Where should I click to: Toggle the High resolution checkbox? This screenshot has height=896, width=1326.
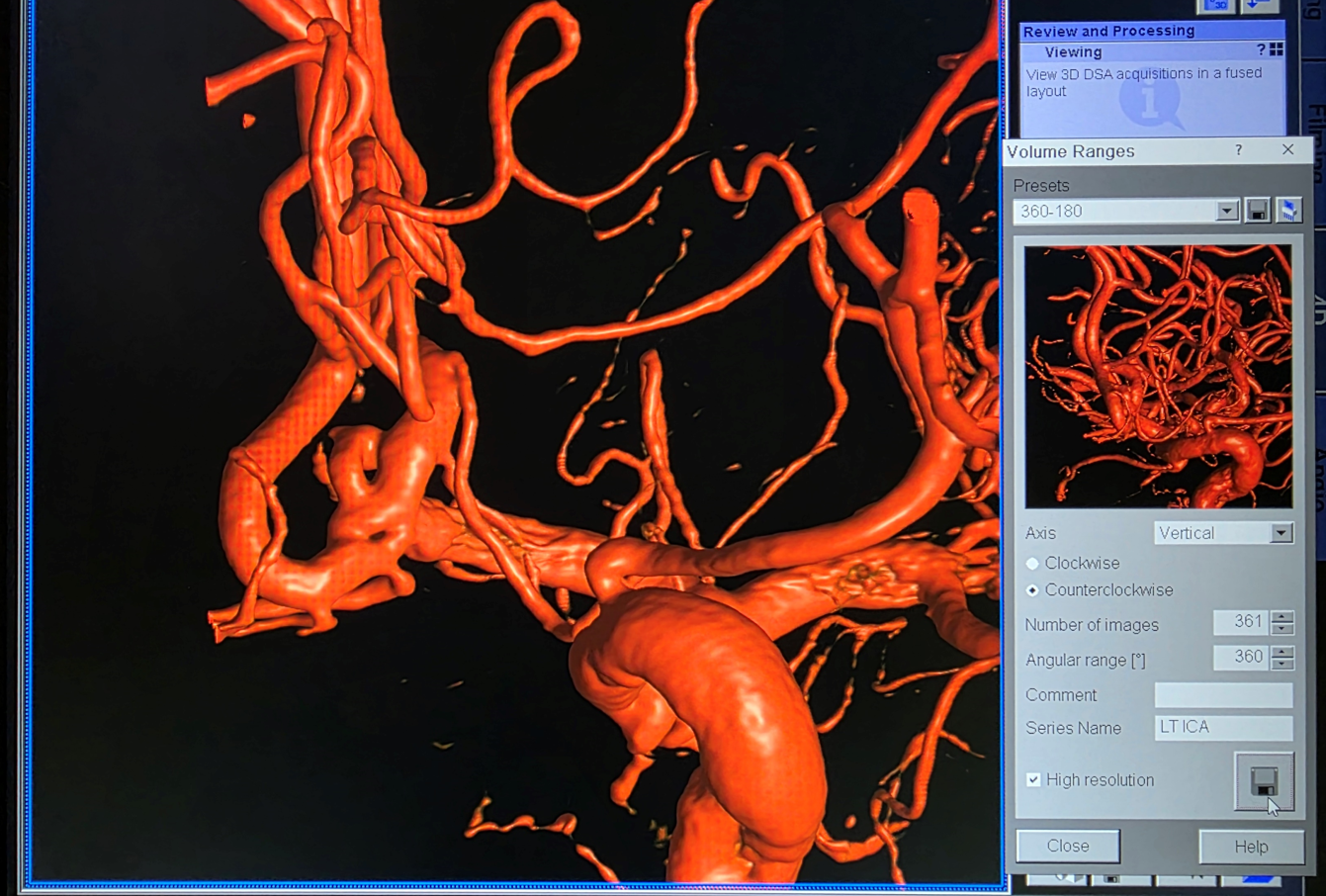(x=1033, y=780)
